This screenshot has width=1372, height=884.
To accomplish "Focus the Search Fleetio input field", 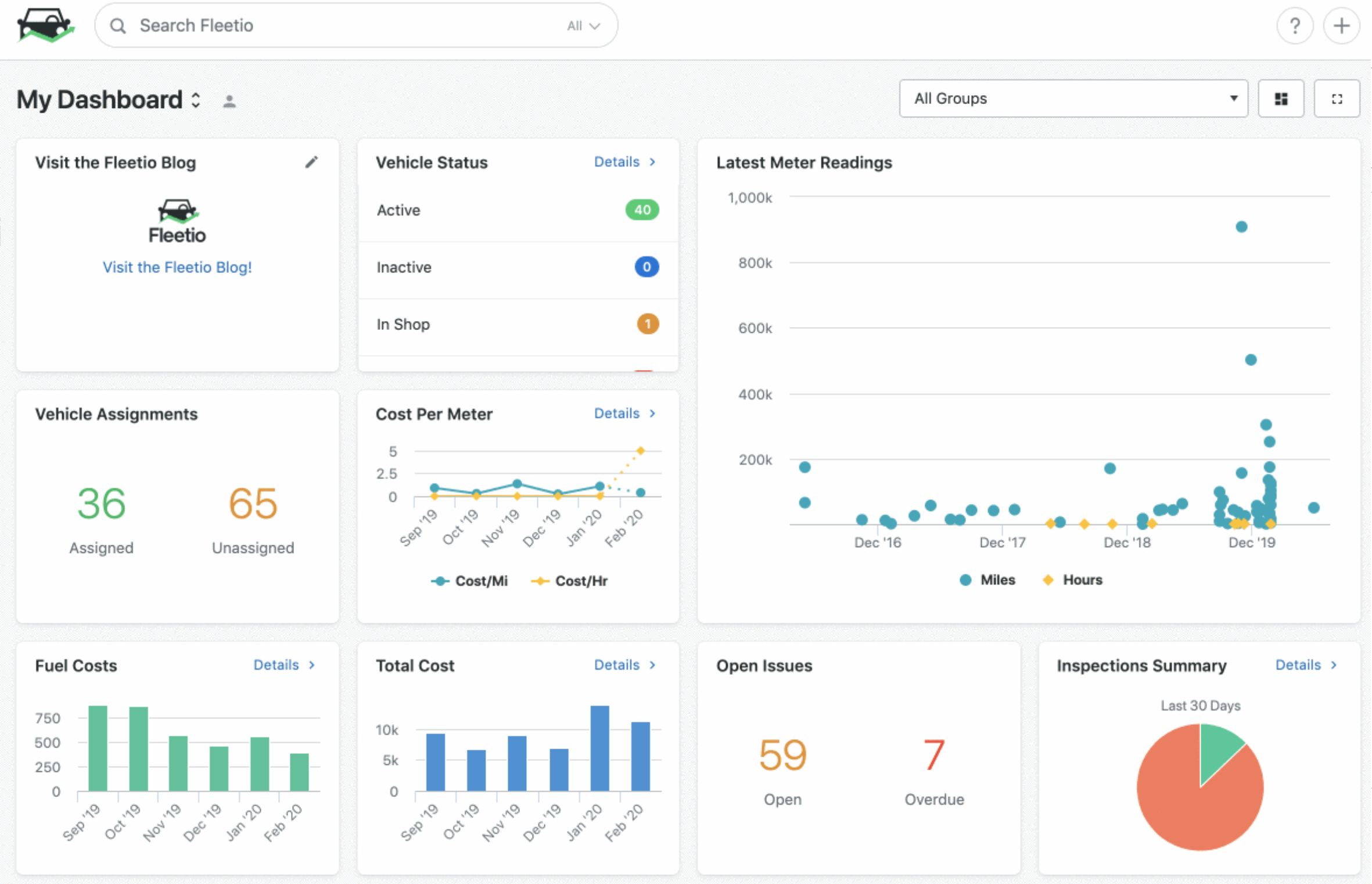I will (x=349, y=26).
